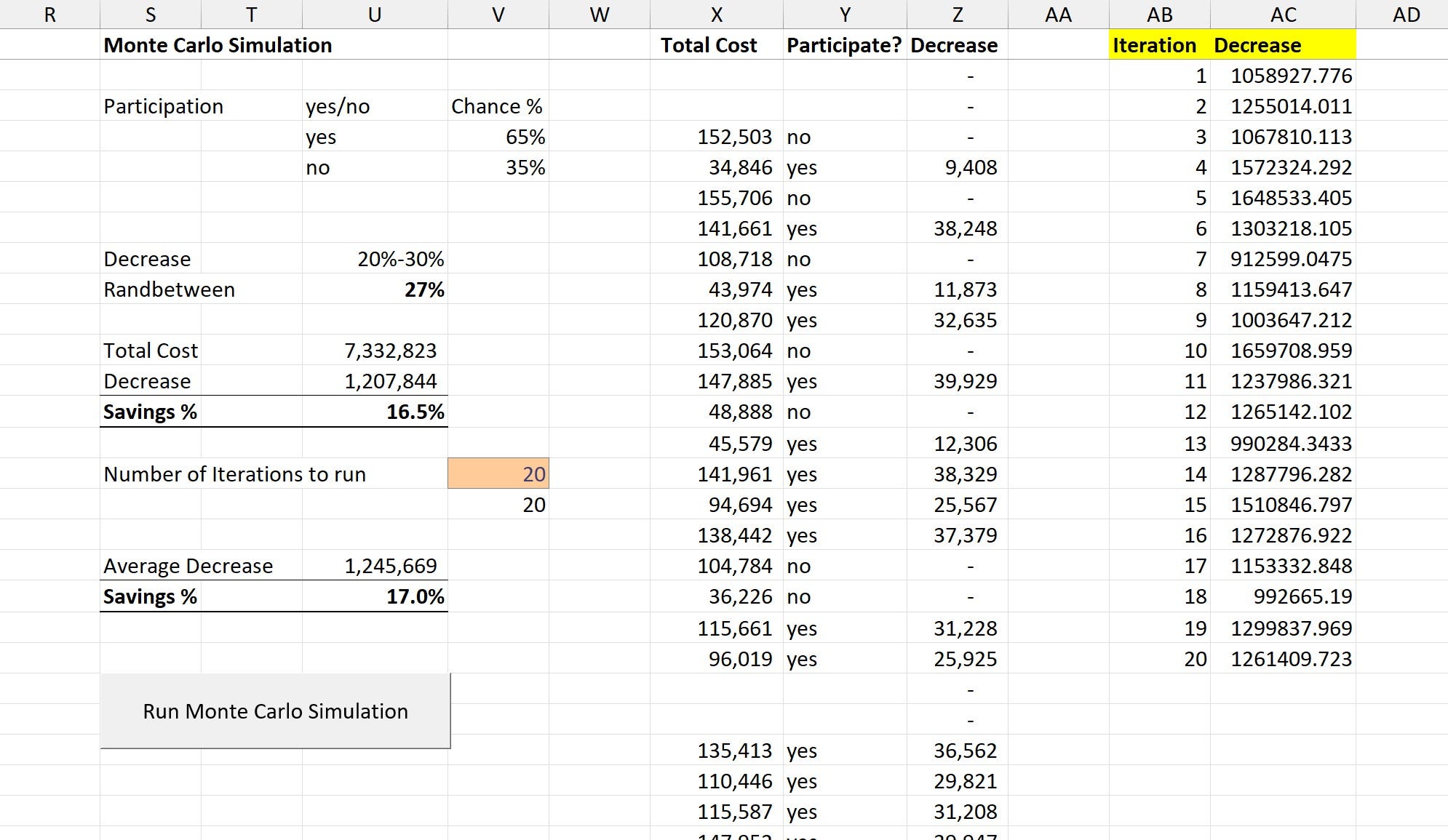Select column header AA
1448x840 pixels.
tap(1059, 15)
